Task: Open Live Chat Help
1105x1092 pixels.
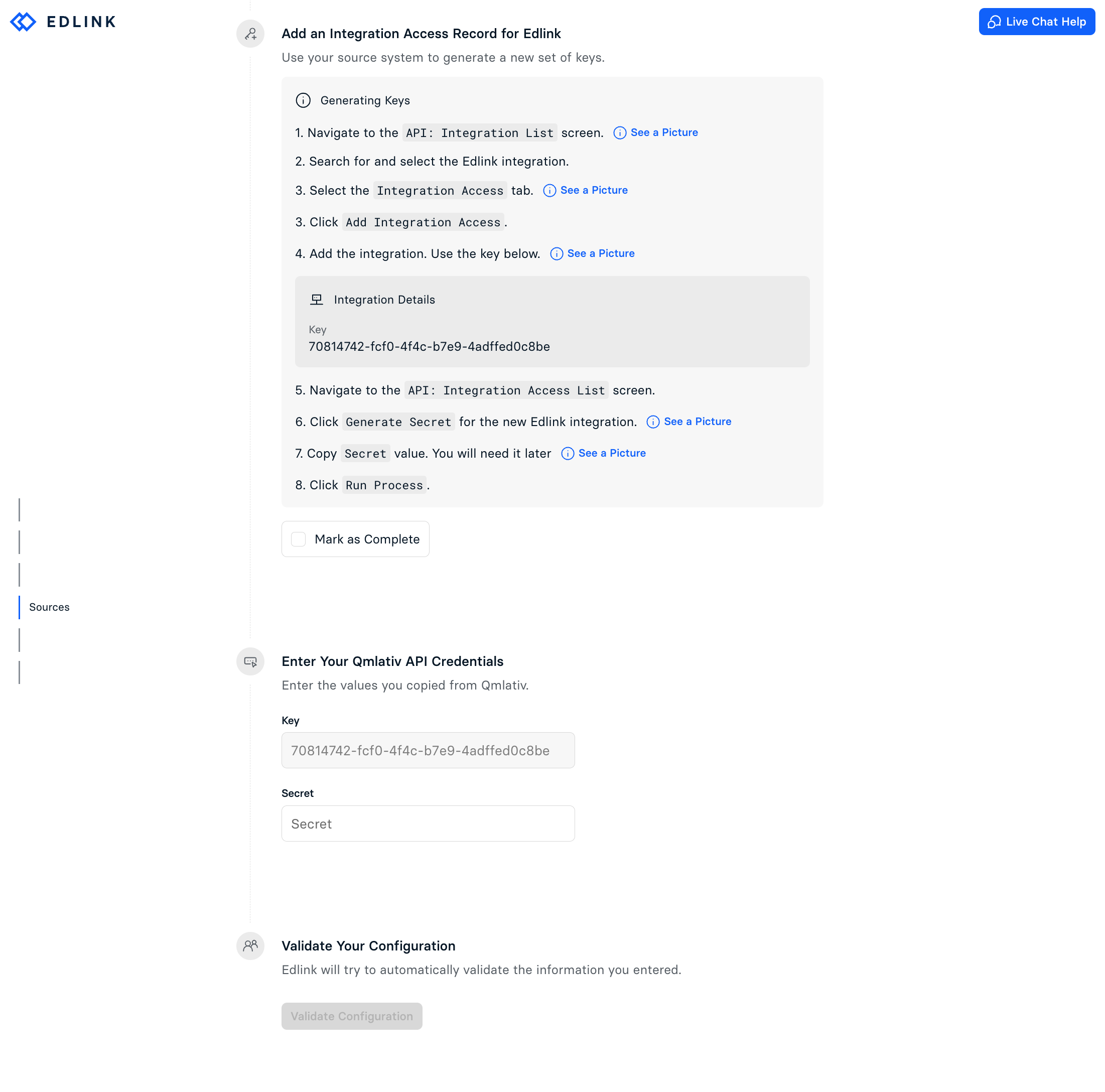Action: tap(1036, 22)
